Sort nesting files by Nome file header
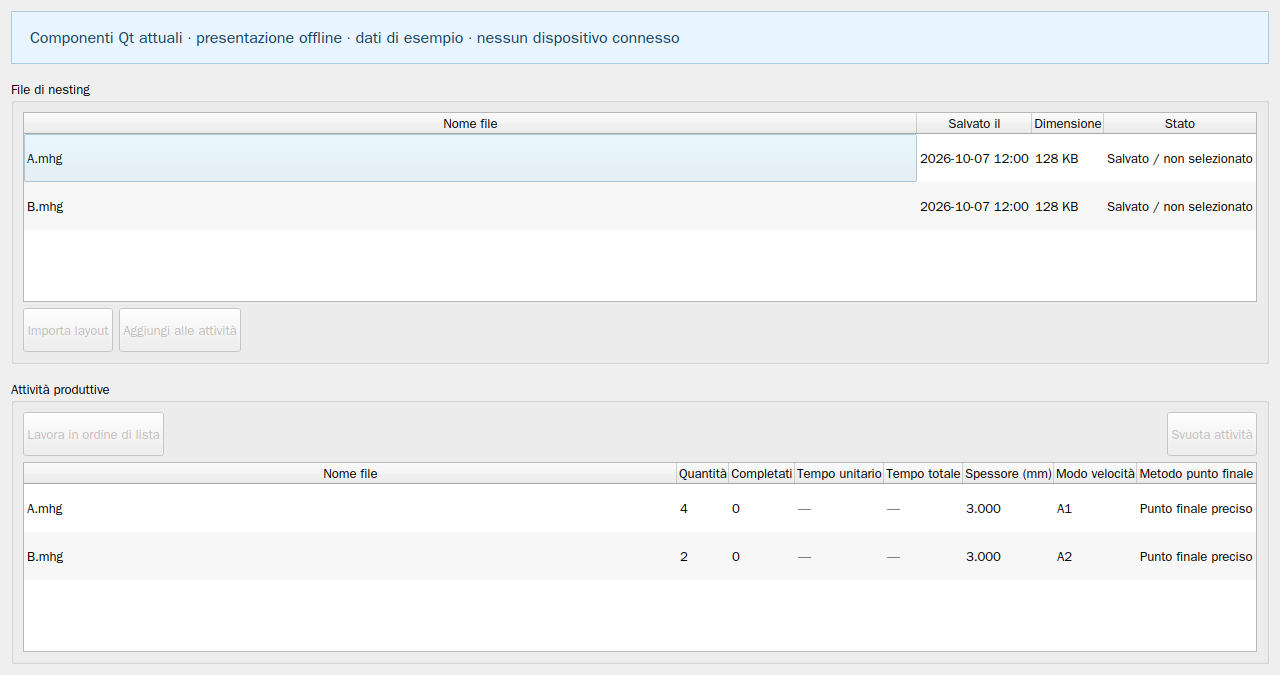This screenshot has width=1280, height=675. (470, 124)
